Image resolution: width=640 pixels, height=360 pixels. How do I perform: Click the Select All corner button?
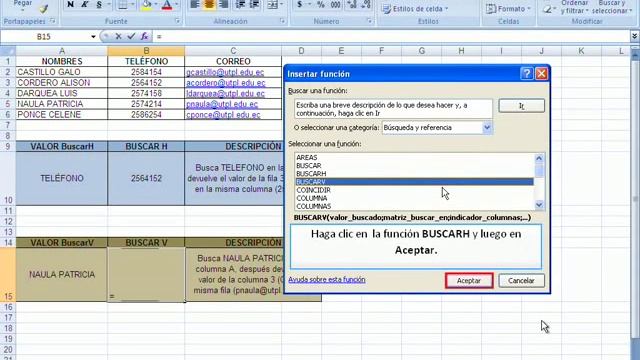tap(8, 51)
